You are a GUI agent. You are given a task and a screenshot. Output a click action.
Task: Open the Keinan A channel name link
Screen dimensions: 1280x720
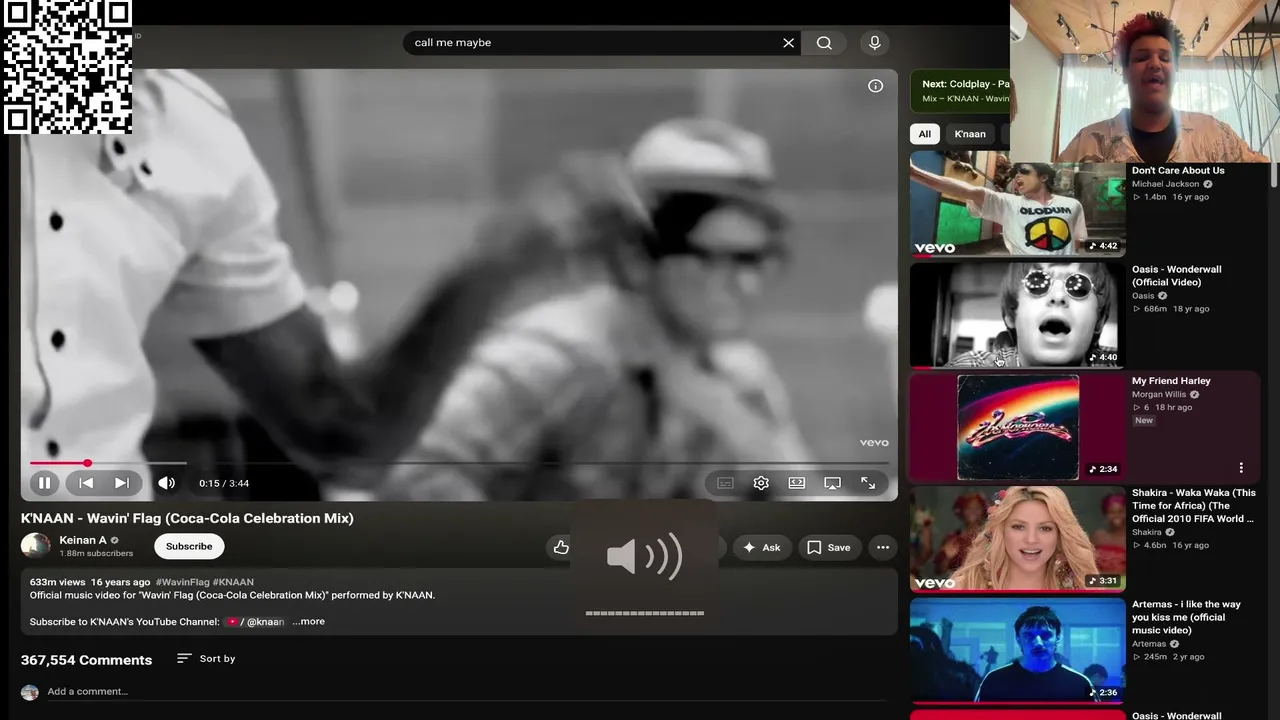(83, 540)
